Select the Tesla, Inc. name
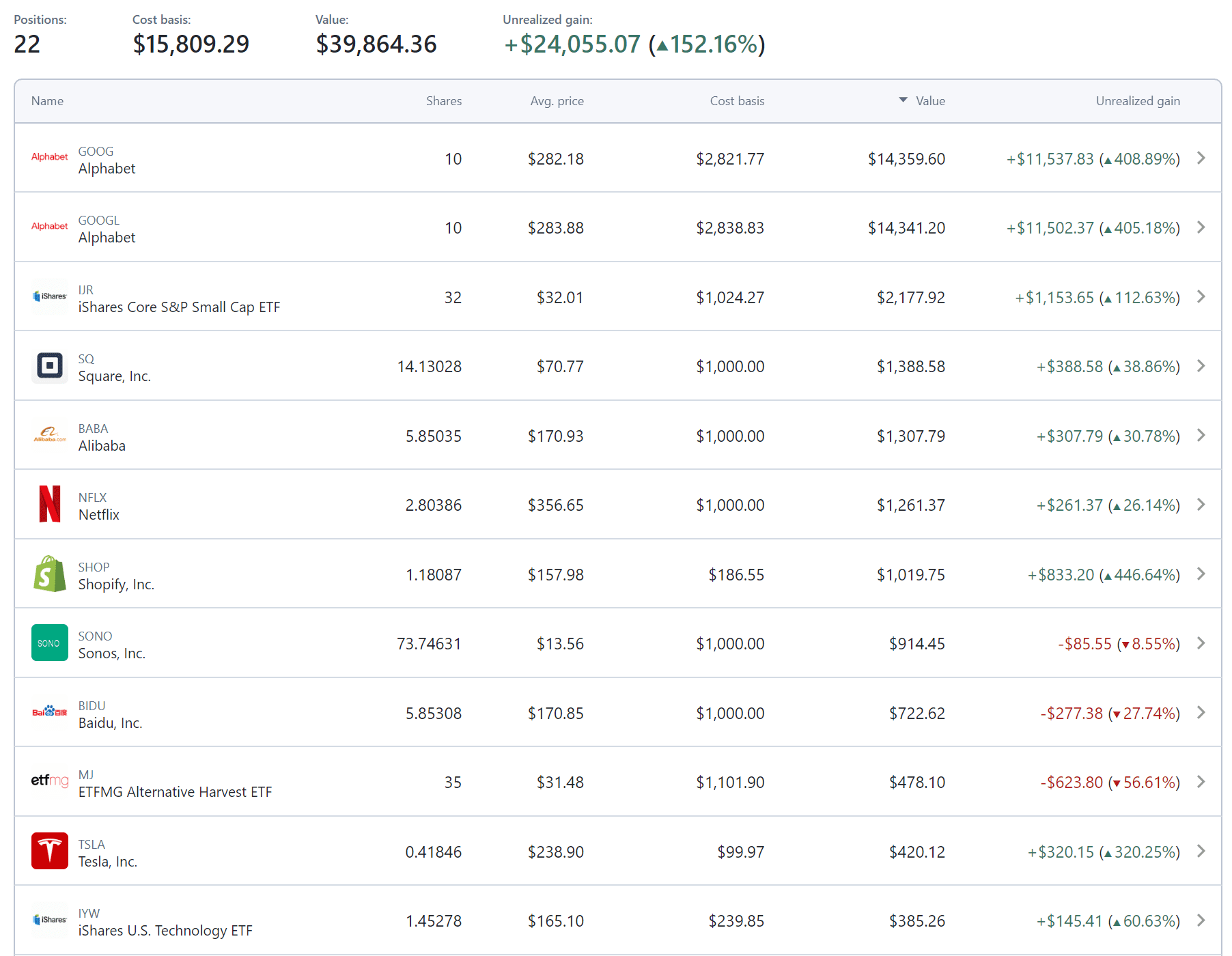1232x956 pixels. [x=107, y=862]
